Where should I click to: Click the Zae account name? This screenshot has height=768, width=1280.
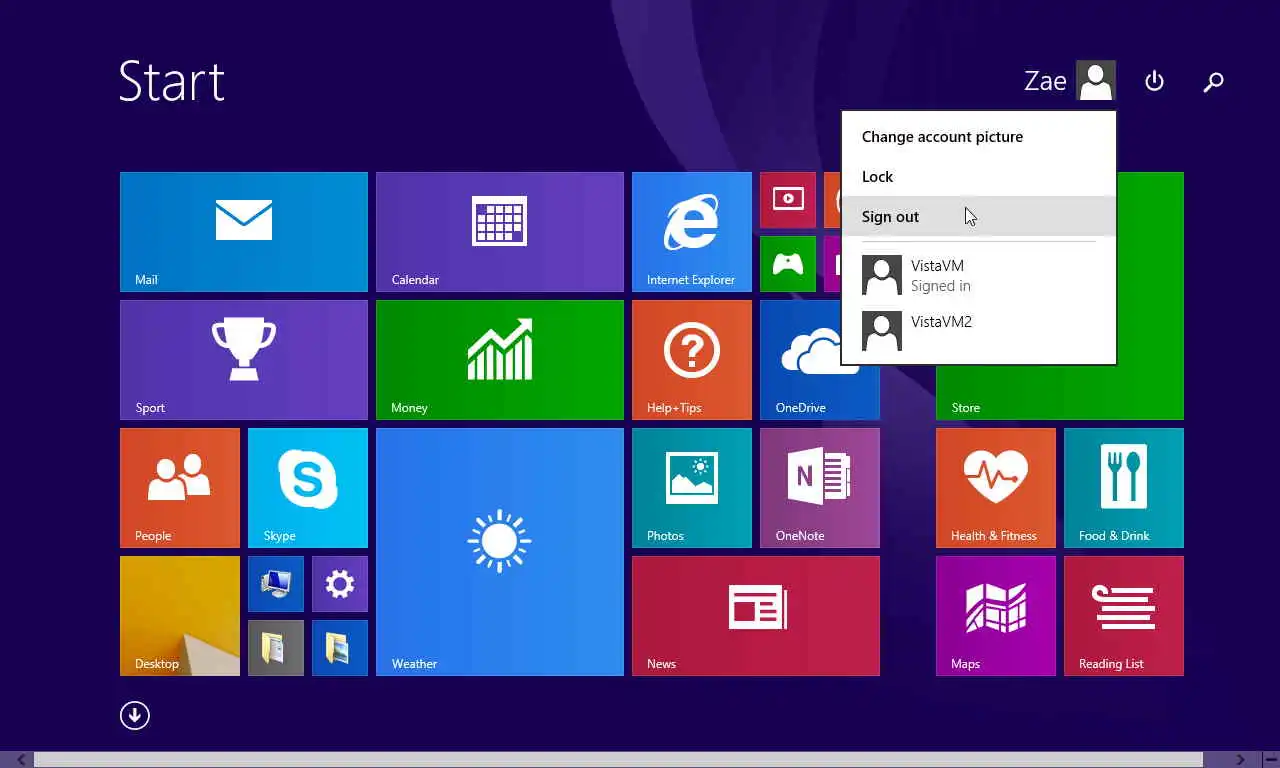tap(1045, 81)
